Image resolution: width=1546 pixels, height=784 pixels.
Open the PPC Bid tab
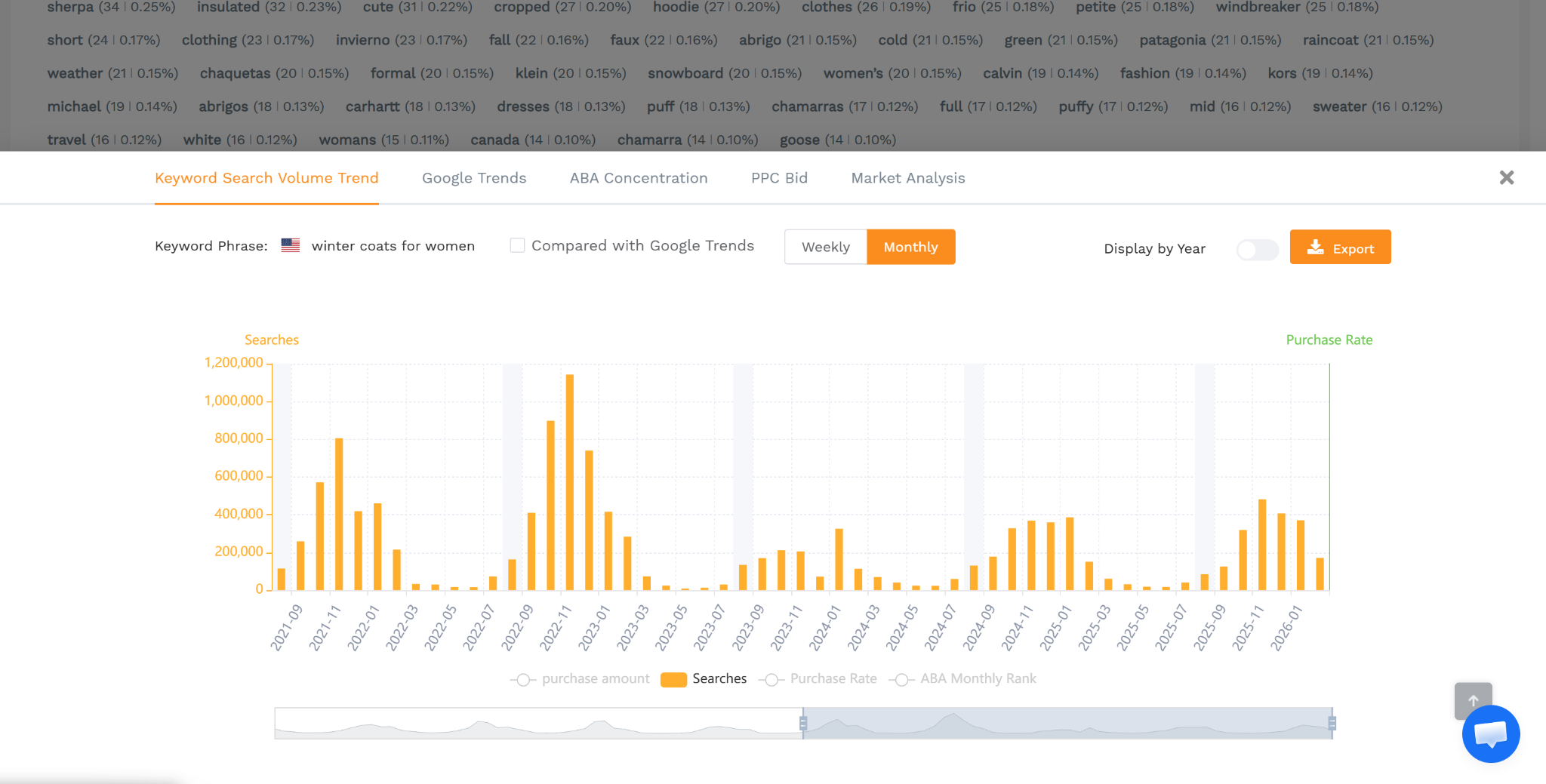coord(779,178)
